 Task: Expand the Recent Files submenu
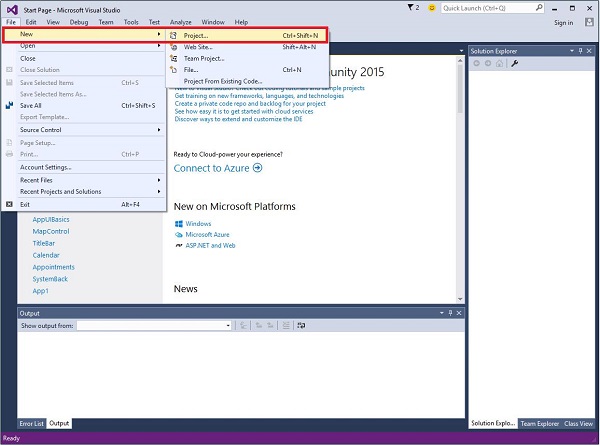(159, 180)
